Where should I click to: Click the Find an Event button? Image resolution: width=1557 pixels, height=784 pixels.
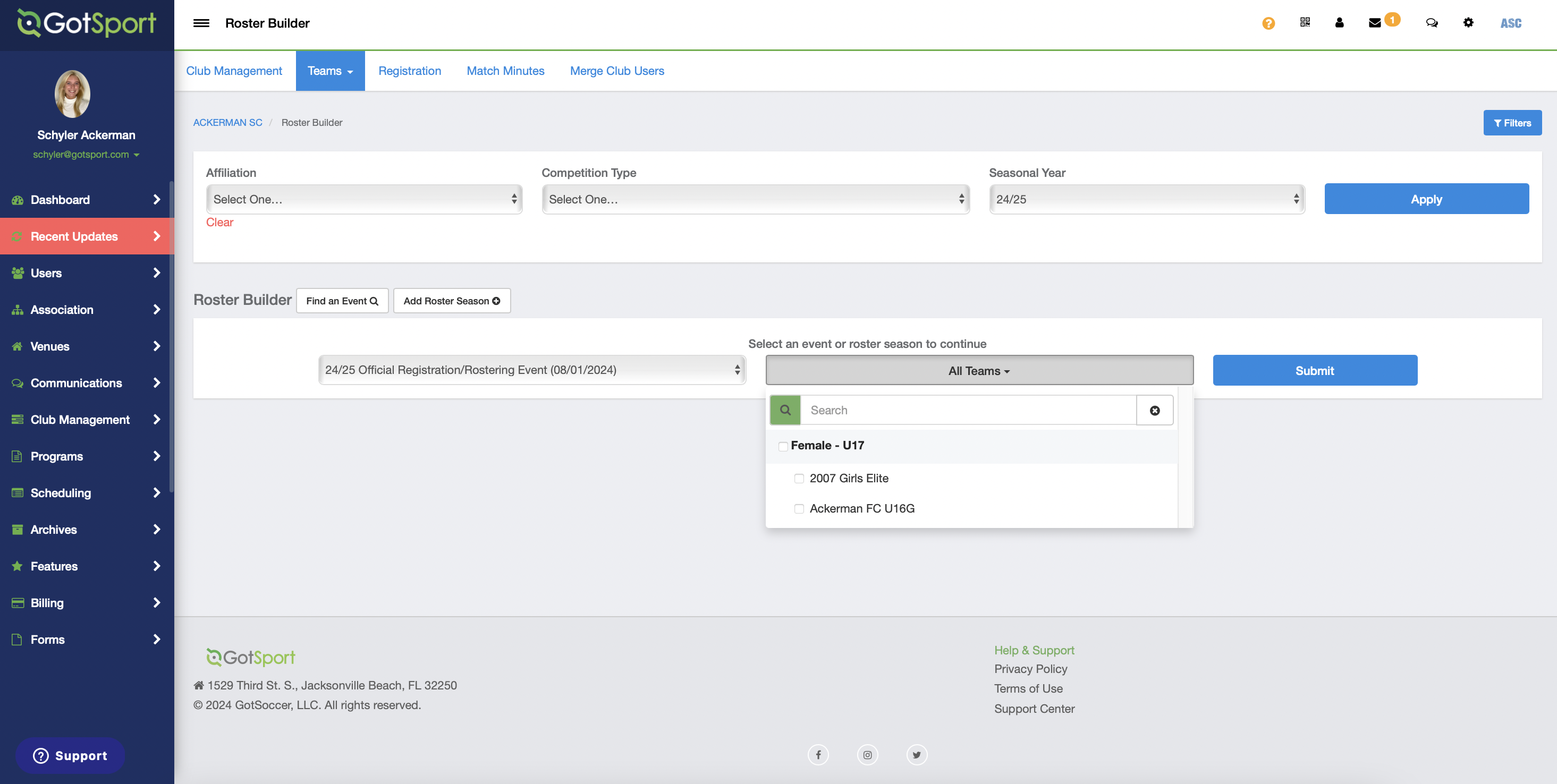point(342,301)
